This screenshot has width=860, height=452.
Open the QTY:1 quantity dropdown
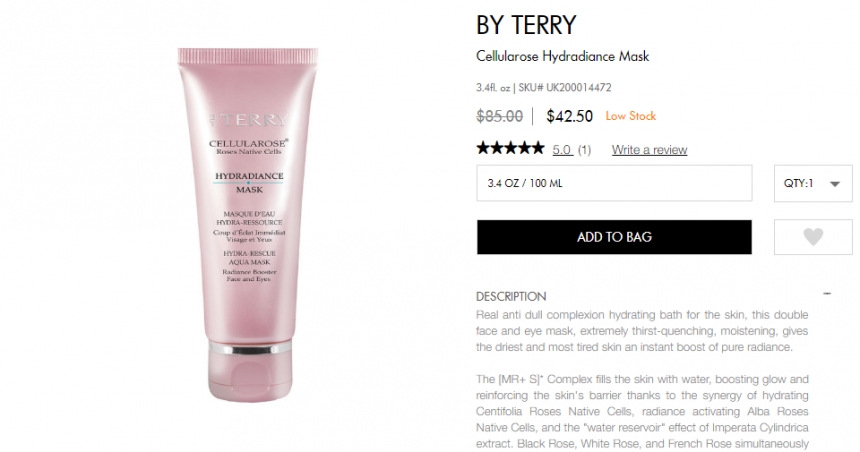click(x=813, y=183)
